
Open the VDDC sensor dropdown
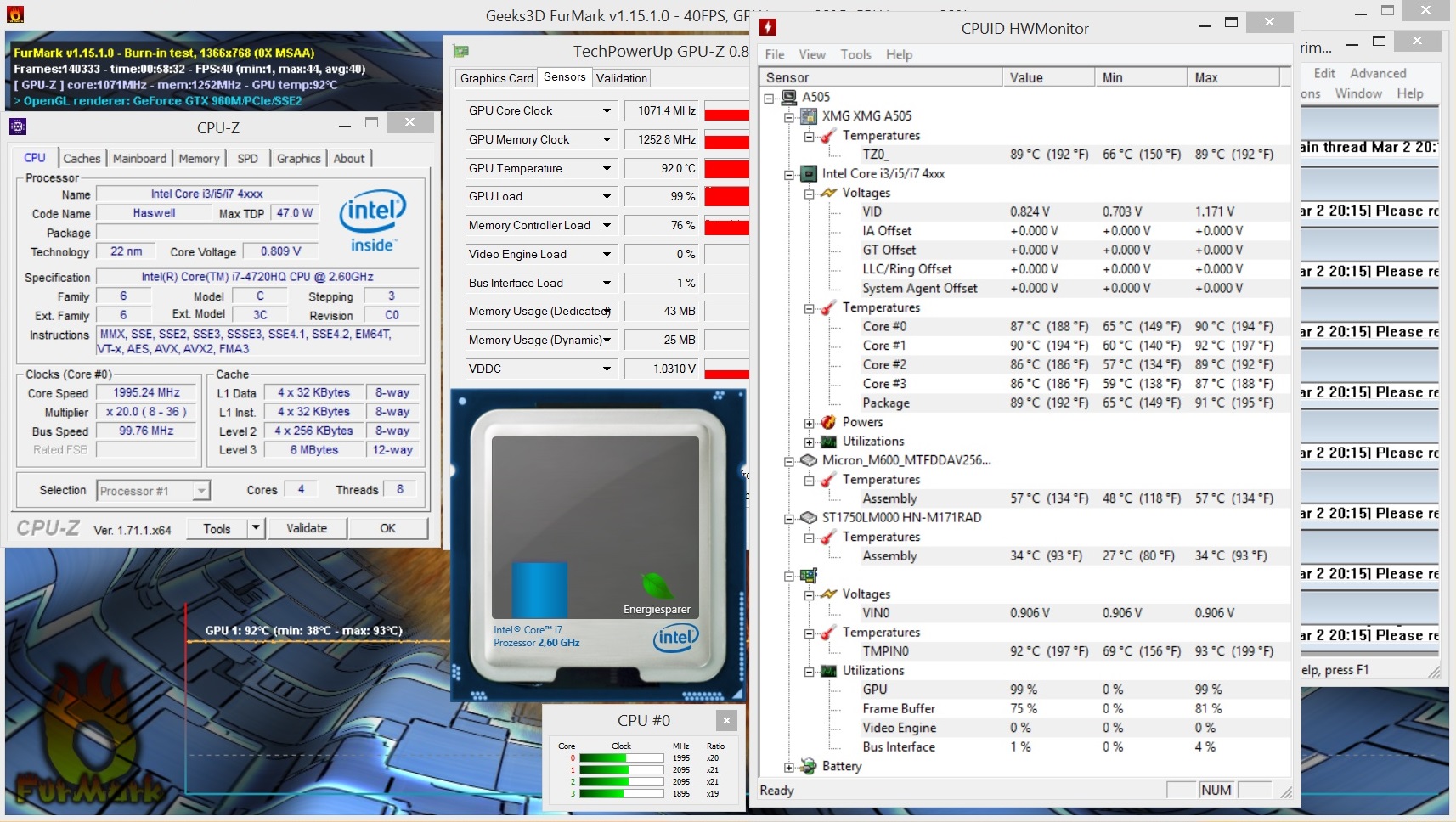pos(607,369)
